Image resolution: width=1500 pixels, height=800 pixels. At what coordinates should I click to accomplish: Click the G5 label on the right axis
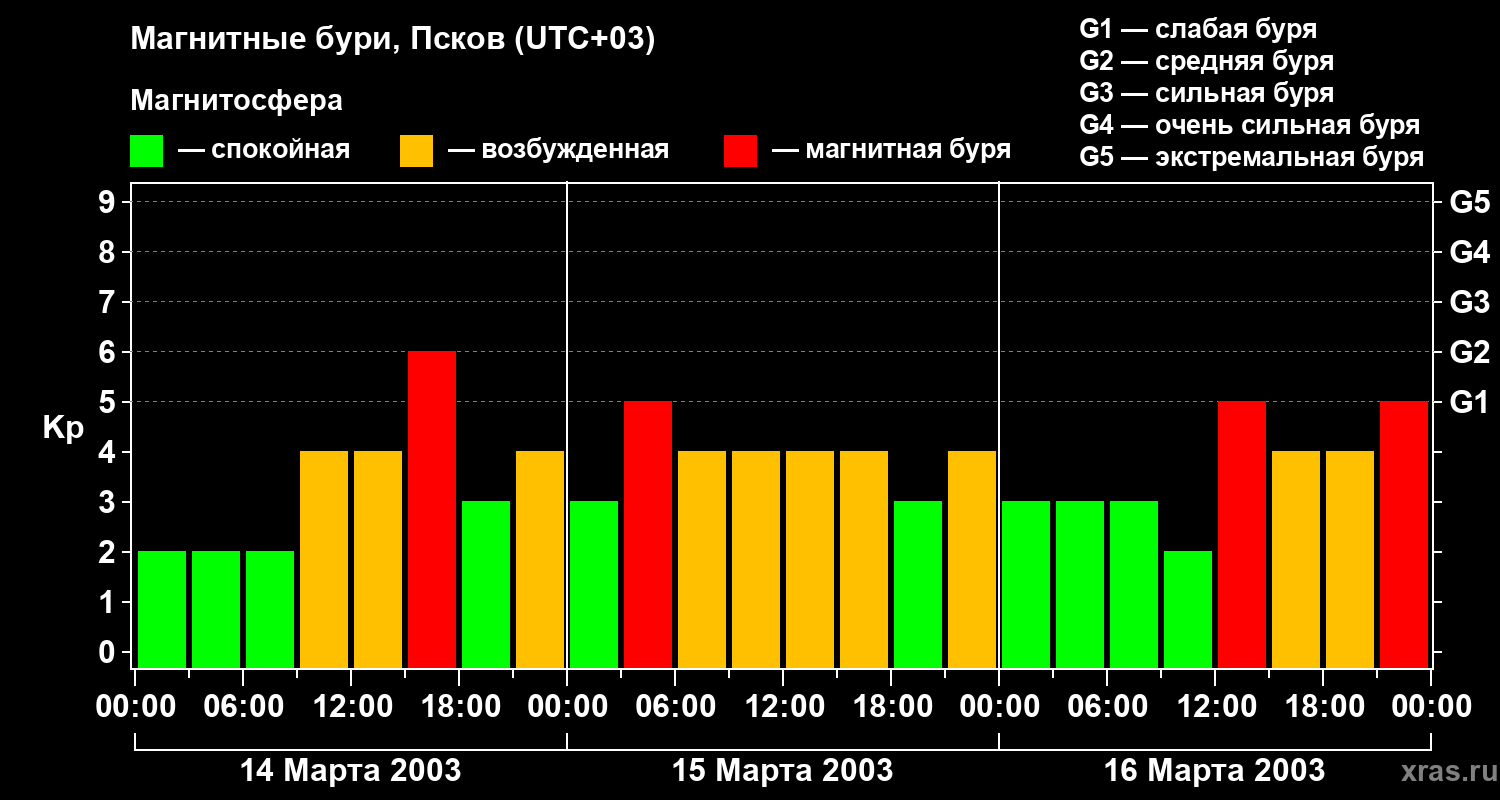point(1469,202)
